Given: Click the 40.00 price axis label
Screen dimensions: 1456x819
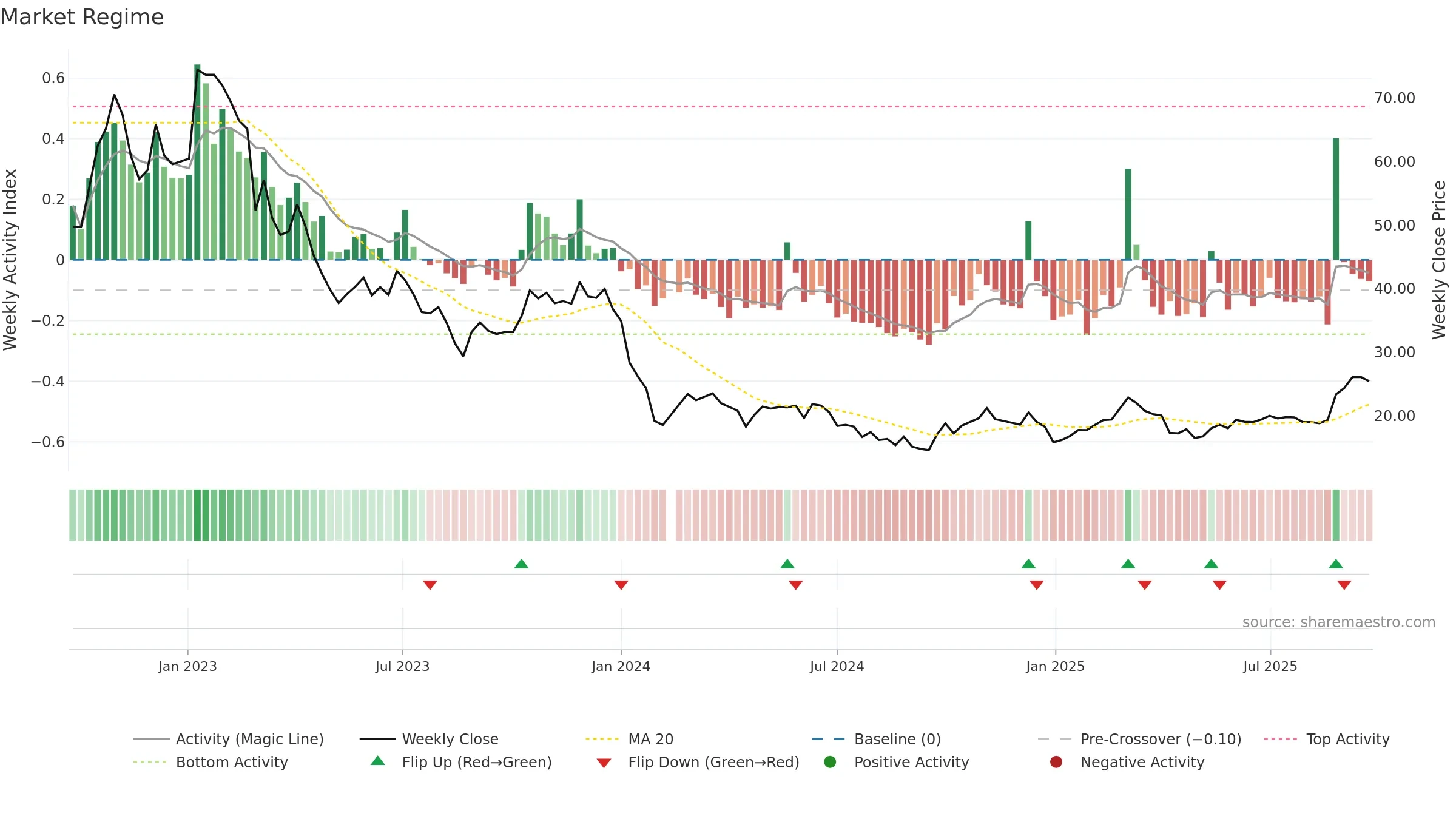Looking at the screenshot, I should coord(1395,289).
